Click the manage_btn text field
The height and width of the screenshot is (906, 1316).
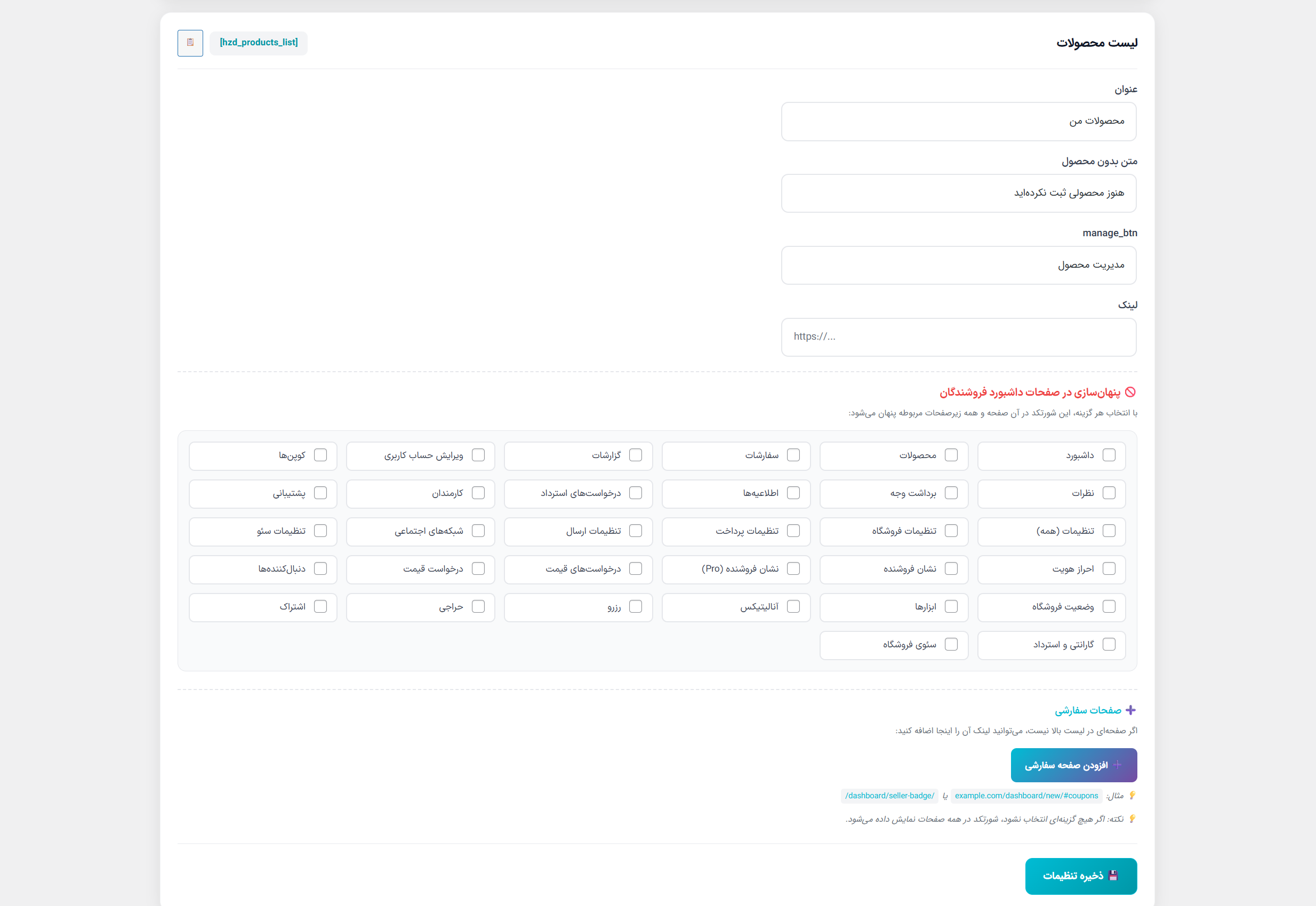point(959,265)
